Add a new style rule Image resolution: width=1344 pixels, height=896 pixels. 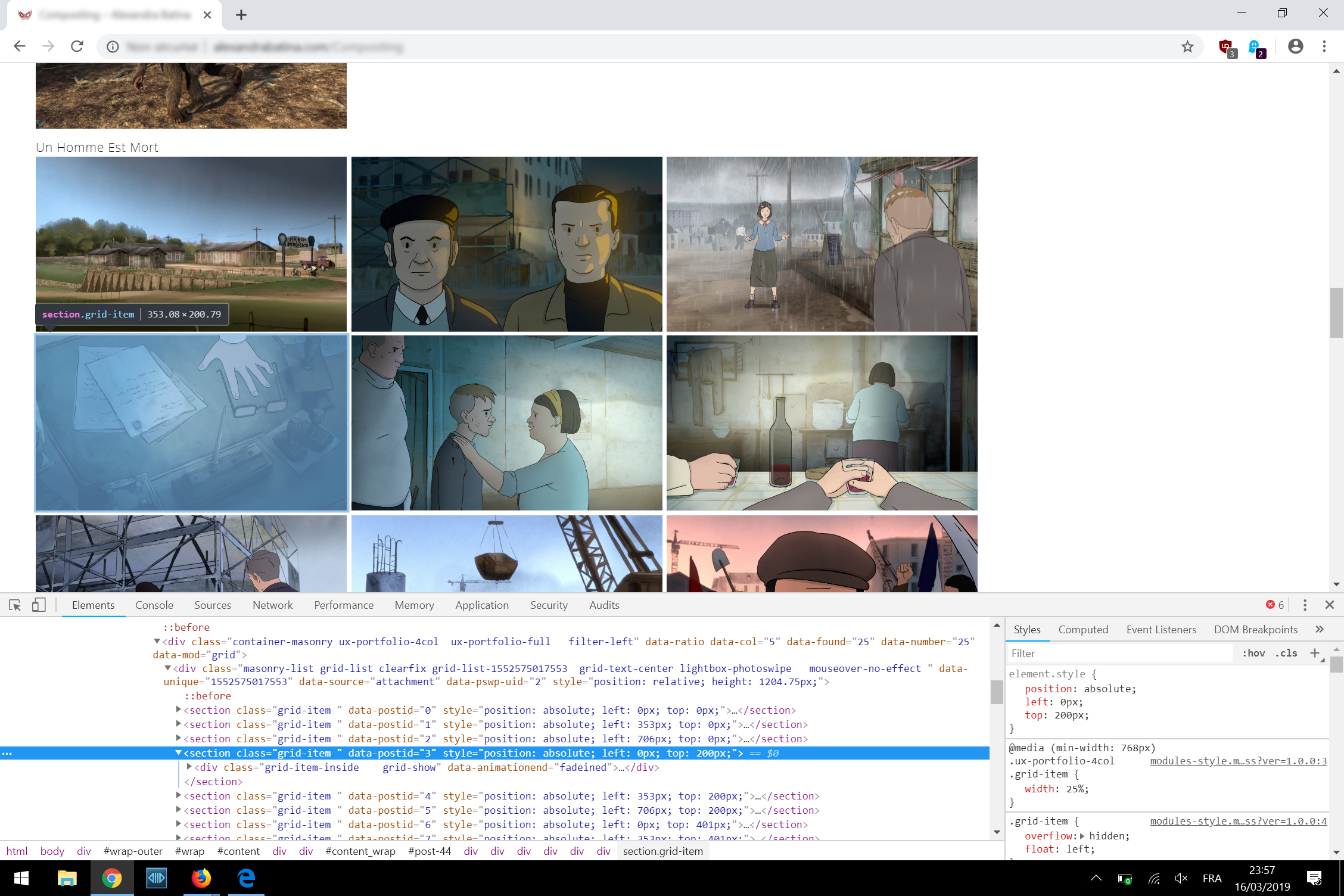pos(1315,653)
